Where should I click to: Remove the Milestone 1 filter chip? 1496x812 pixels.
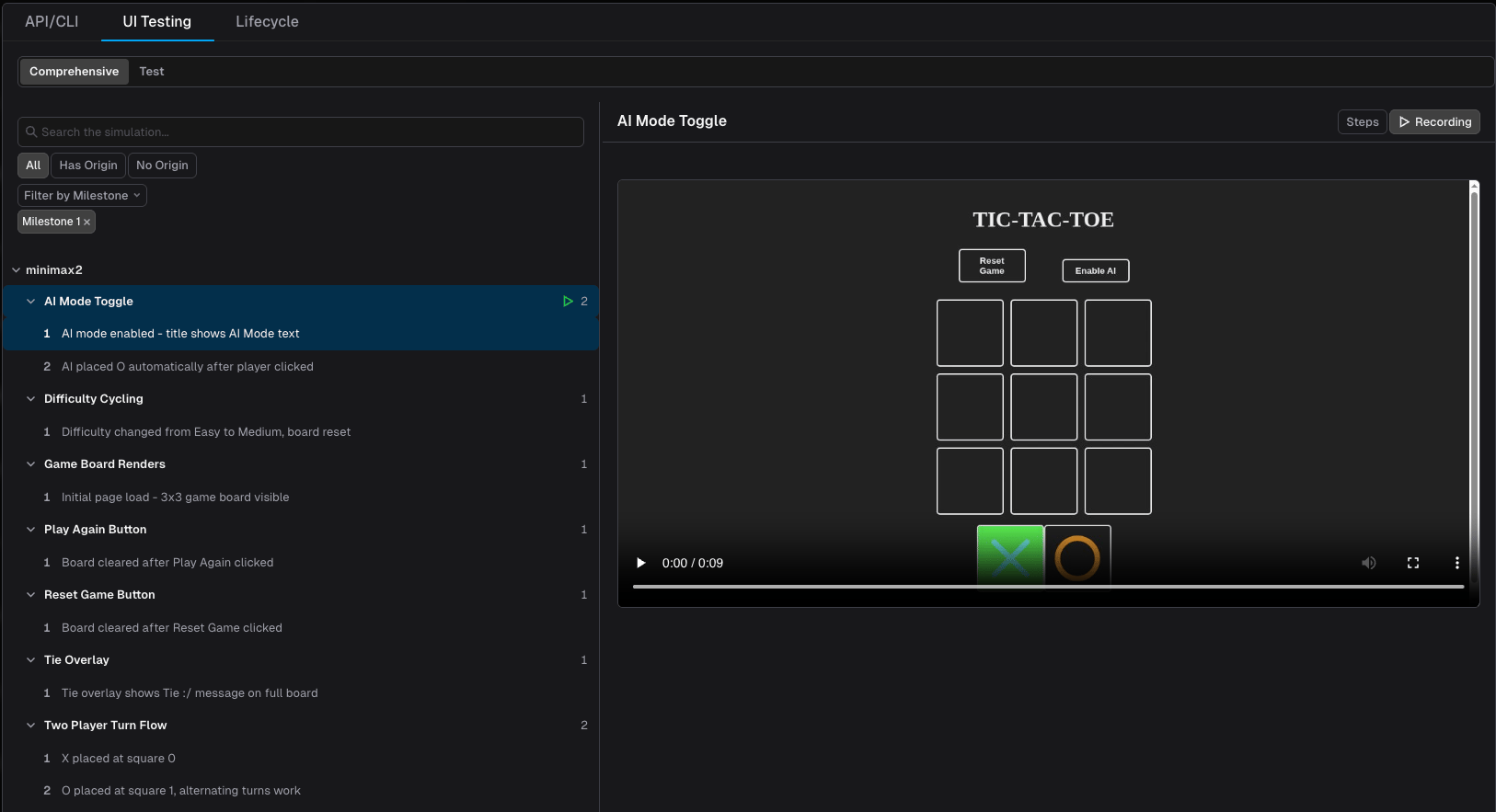click(x=86, y=223)
